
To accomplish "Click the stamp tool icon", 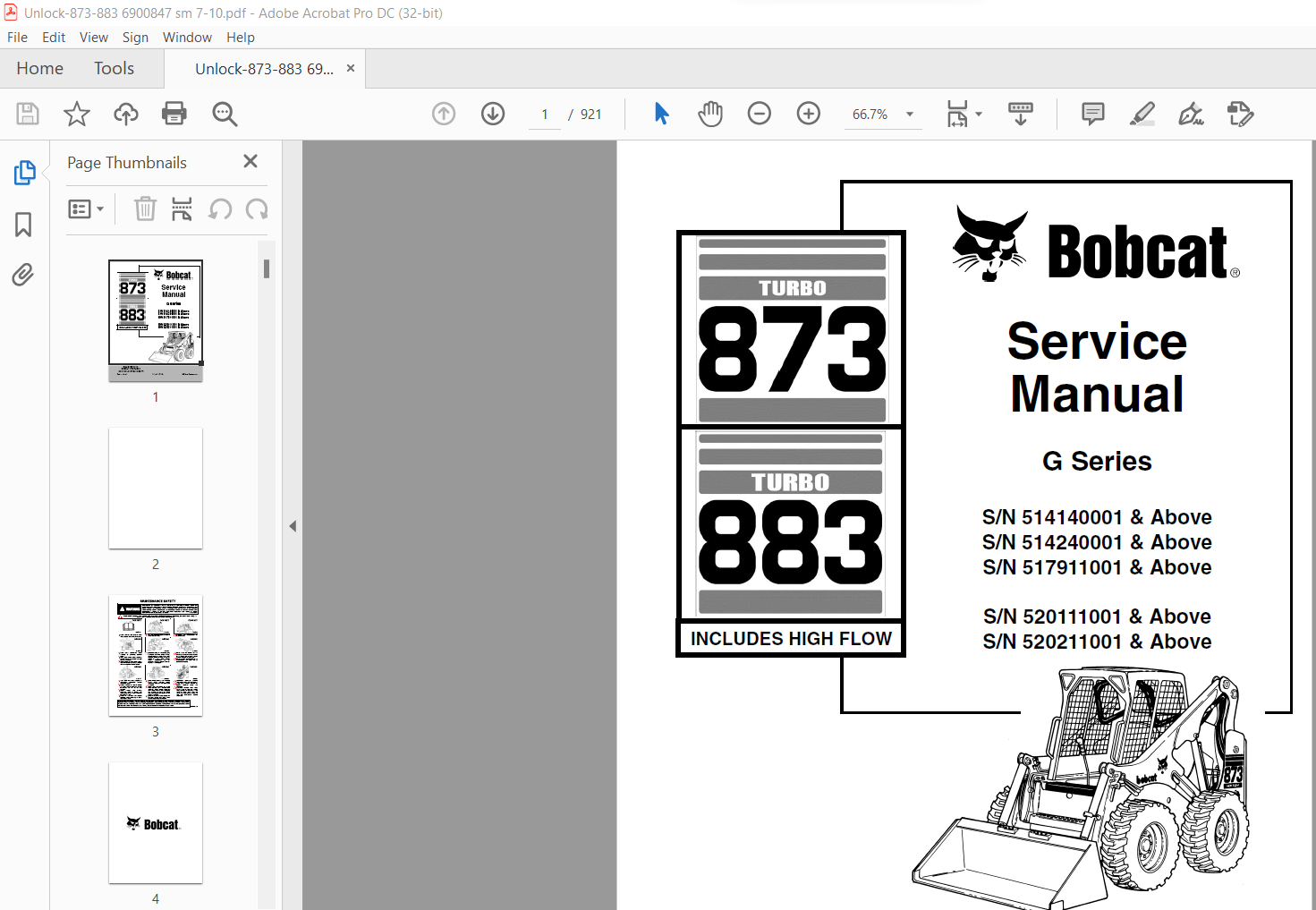I will click(1240, 114).
